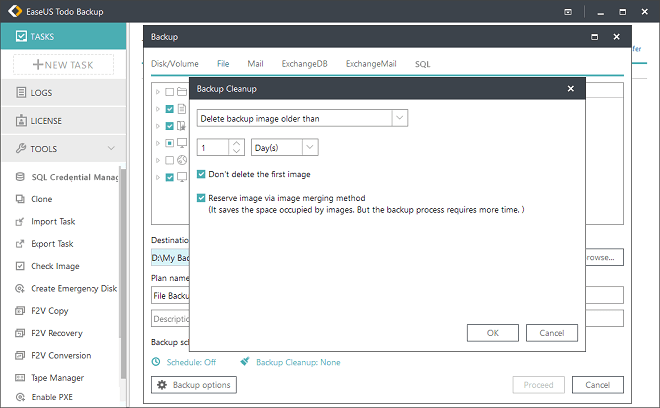This screenshot has width=660, height=408.
Task: Open the Day(s) unit dropdown
Action: (310, 147)
